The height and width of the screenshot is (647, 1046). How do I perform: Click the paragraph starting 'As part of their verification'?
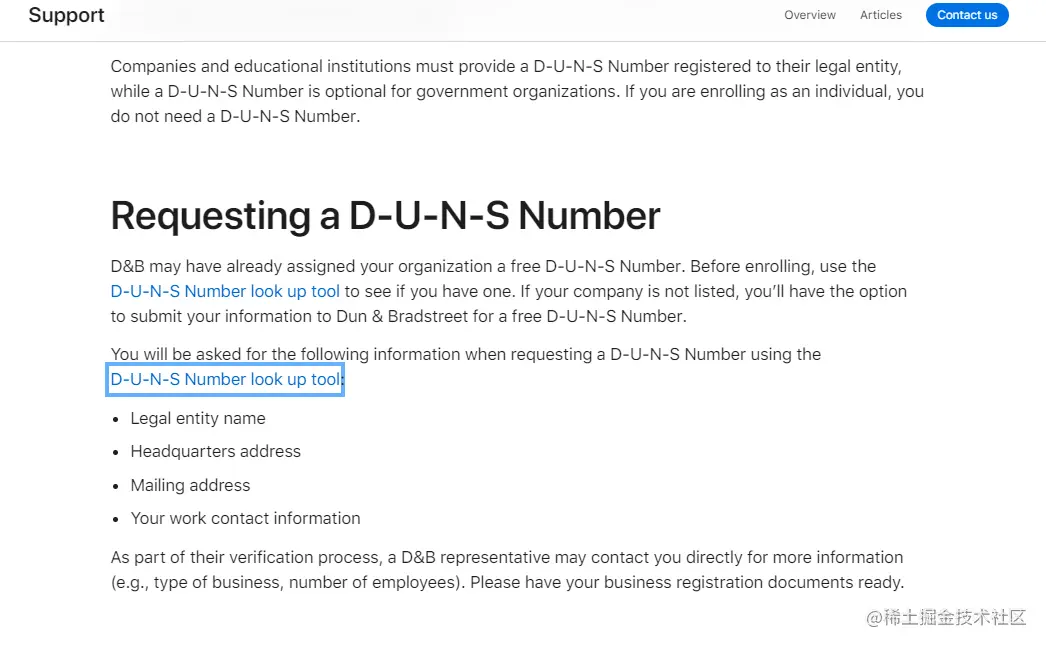(x=507, y=570)
